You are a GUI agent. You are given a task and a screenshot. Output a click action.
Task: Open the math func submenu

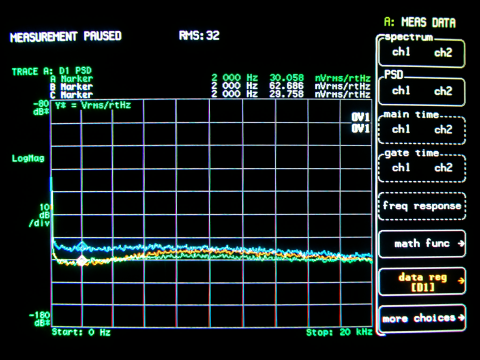pos(422,244)
